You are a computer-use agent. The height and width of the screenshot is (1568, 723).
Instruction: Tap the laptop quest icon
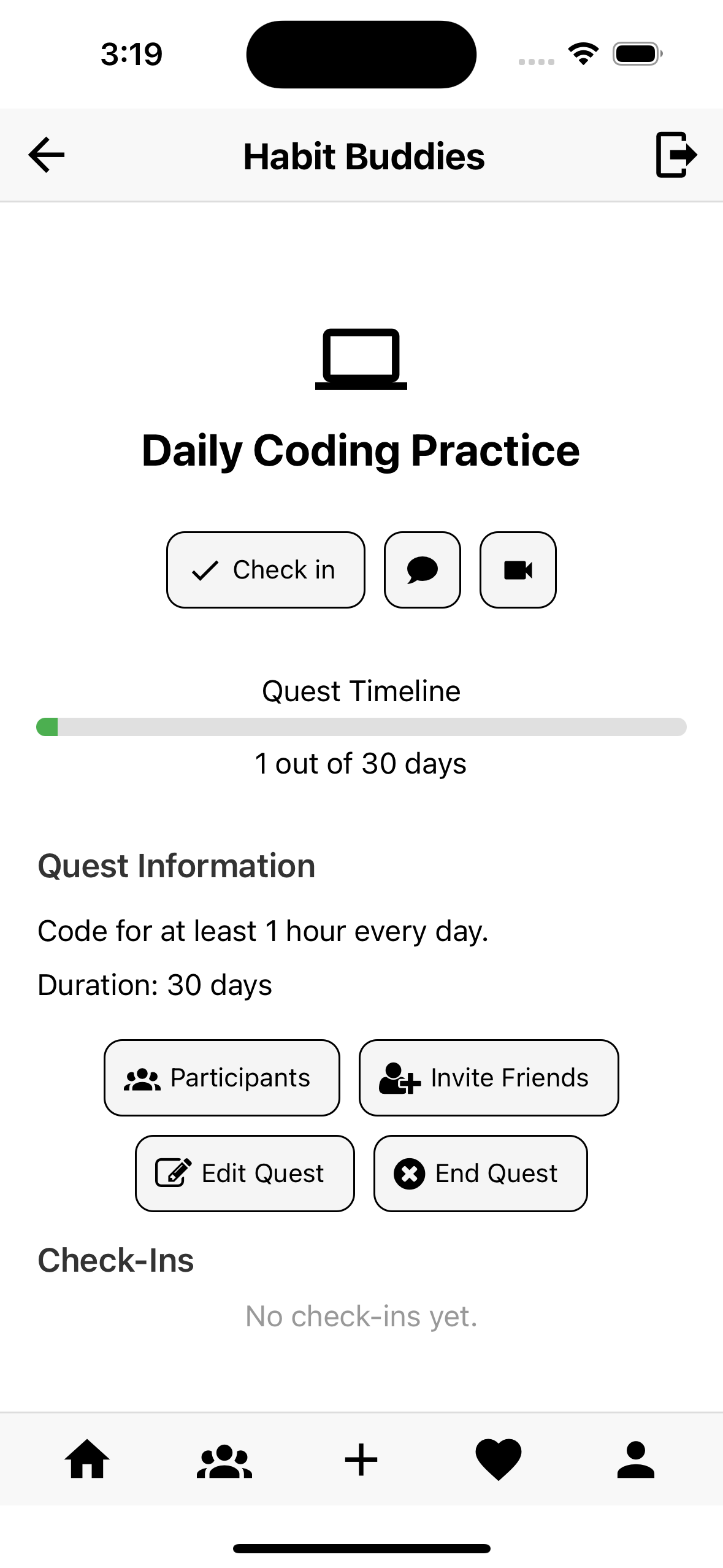[361, 359]
